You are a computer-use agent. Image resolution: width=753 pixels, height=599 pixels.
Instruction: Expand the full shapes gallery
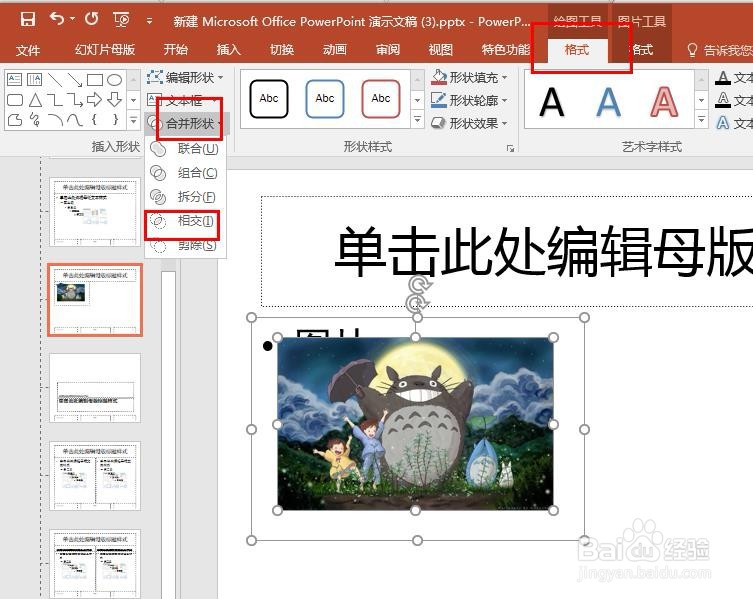coord(134,120)
